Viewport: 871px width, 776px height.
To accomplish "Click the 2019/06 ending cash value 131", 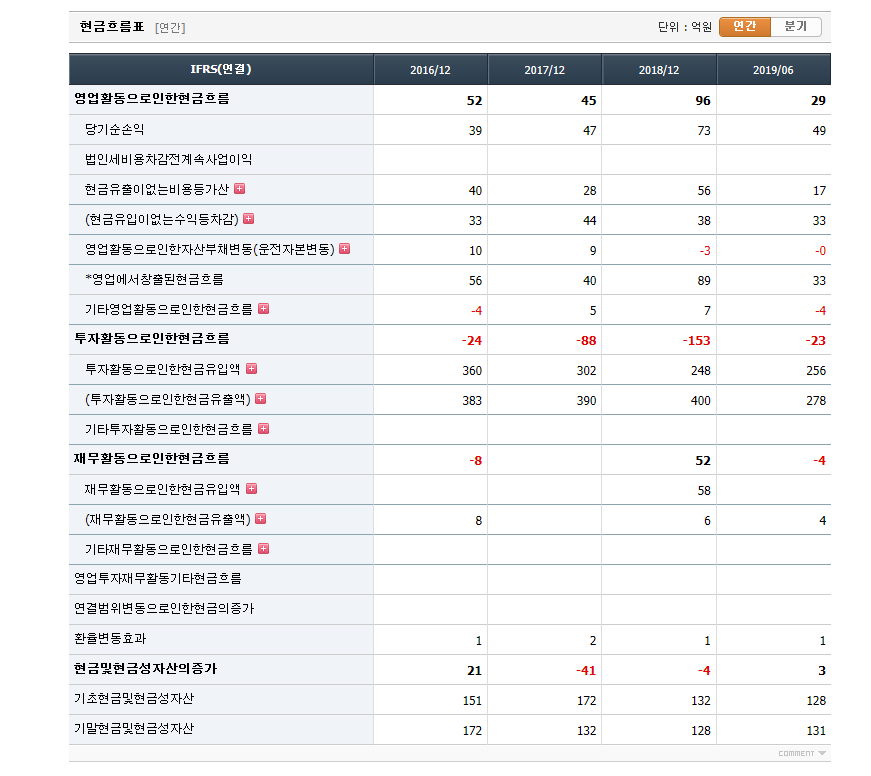I will tap(816, 730).
